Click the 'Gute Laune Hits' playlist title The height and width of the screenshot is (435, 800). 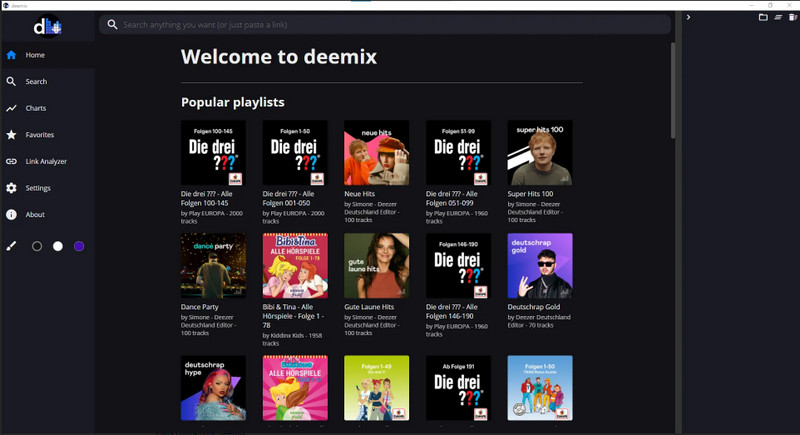369,307
